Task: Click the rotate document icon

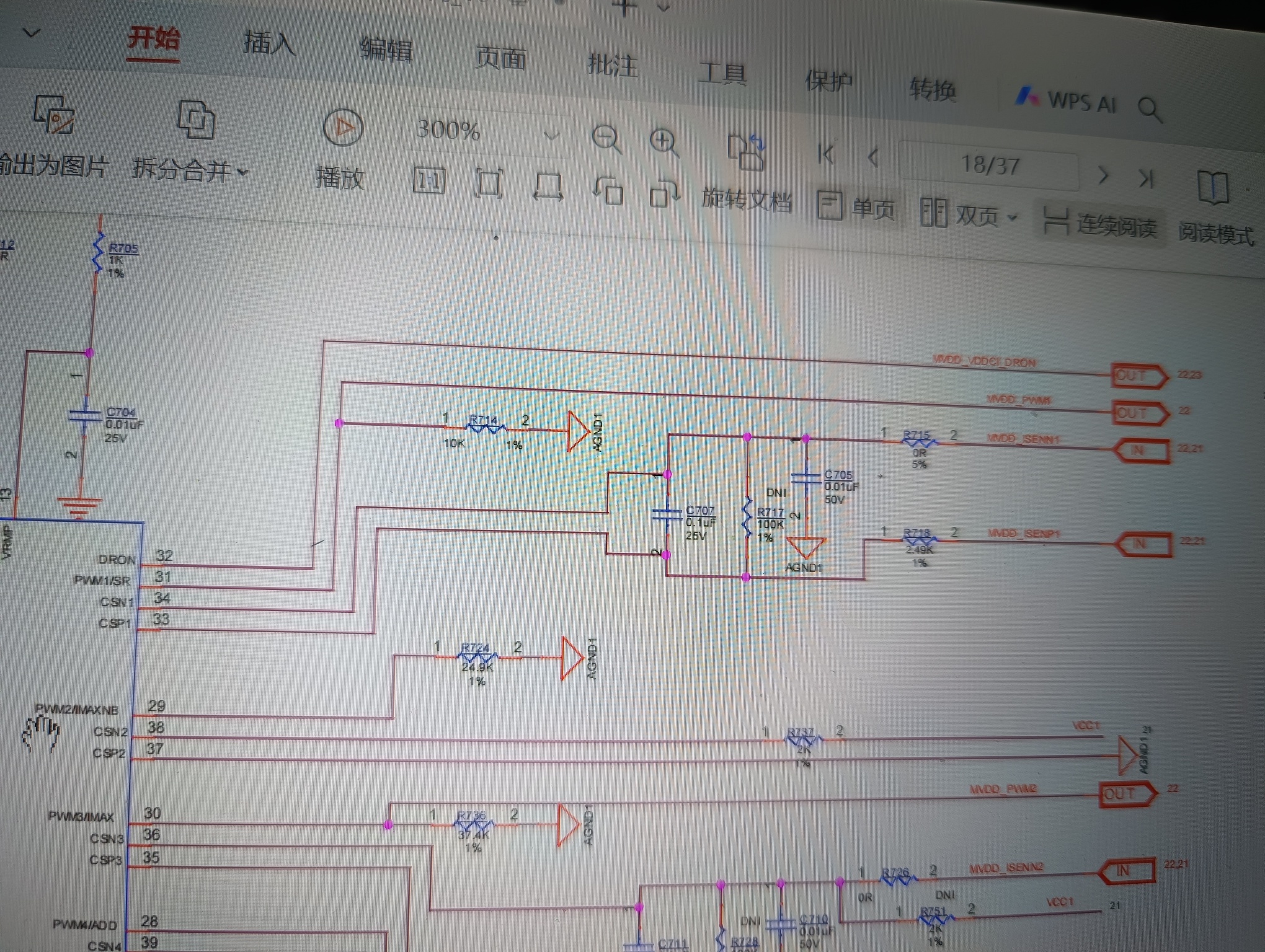Action: coord(746,153)
